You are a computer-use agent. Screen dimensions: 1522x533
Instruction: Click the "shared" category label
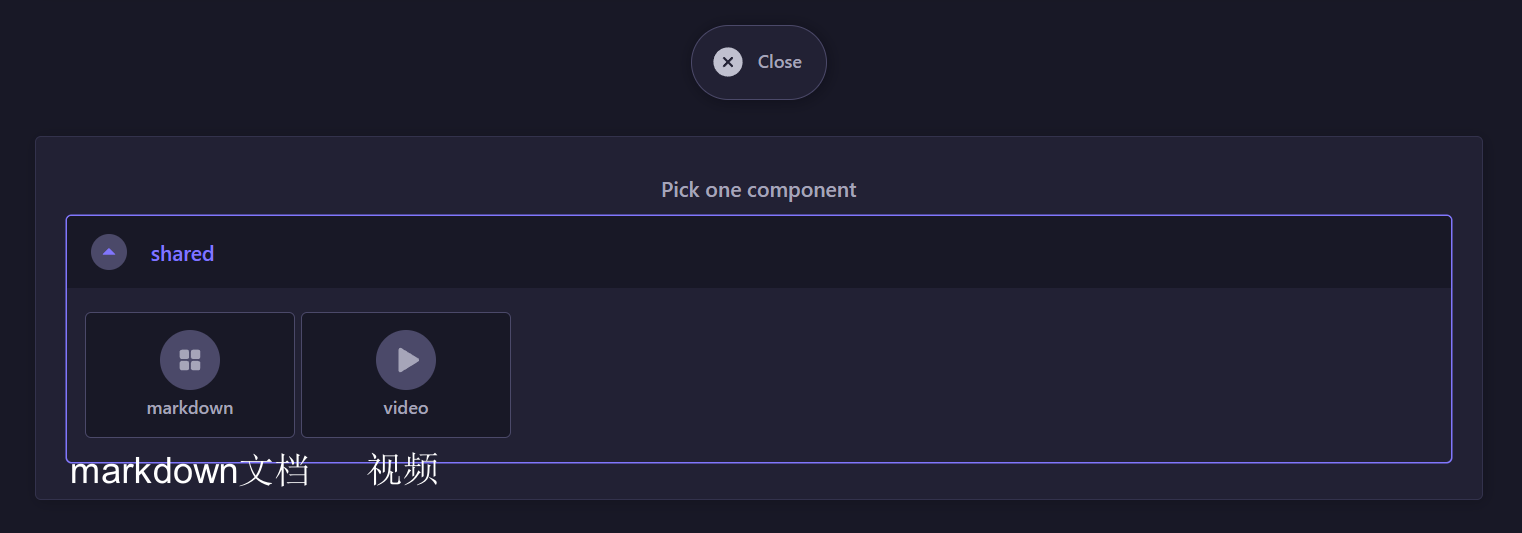[182, 254]
